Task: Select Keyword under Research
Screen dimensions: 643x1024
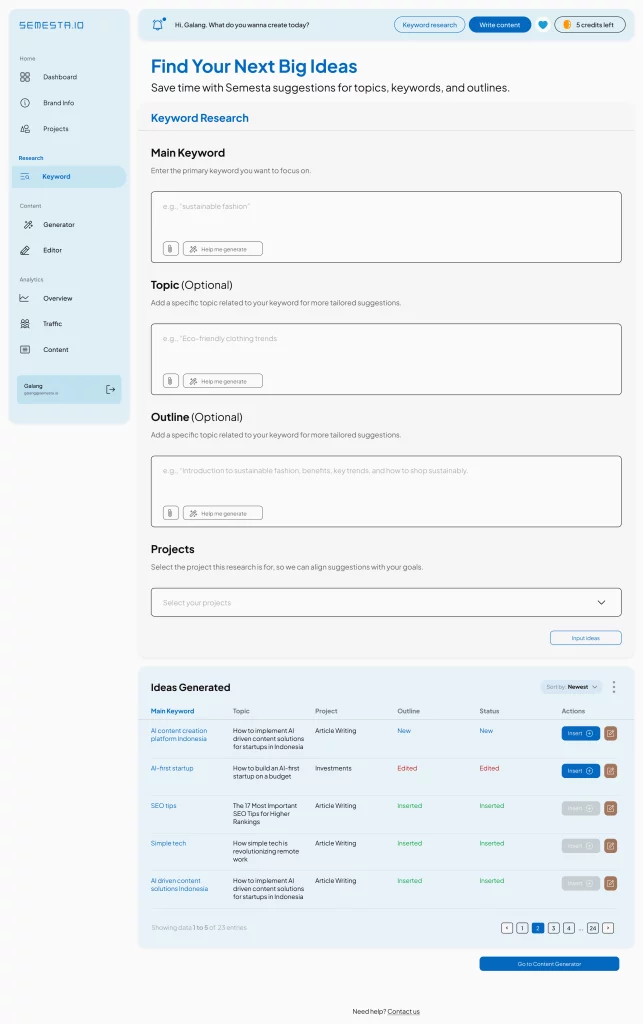Action: click(69, 176)
